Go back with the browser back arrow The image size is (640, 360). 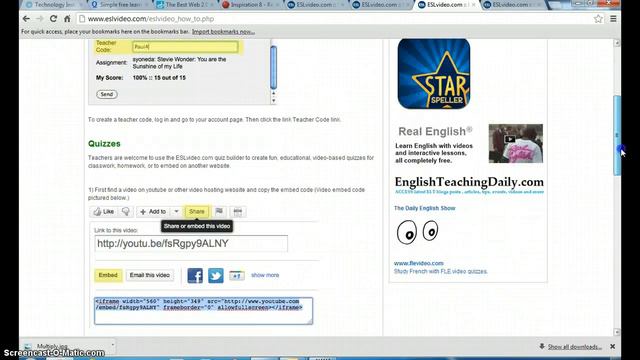pos(26,19)
